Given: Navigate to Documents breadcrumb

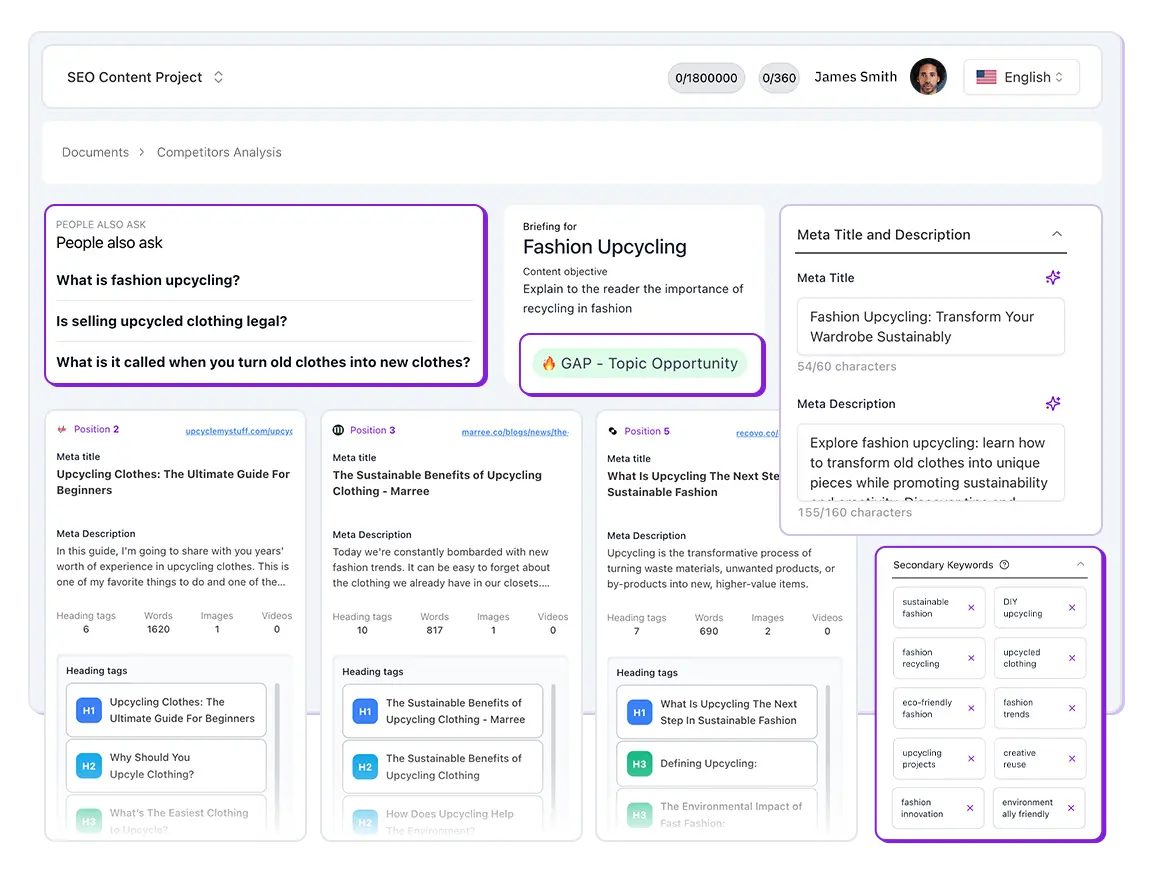Looking at the screenshot, I should 95,152.
